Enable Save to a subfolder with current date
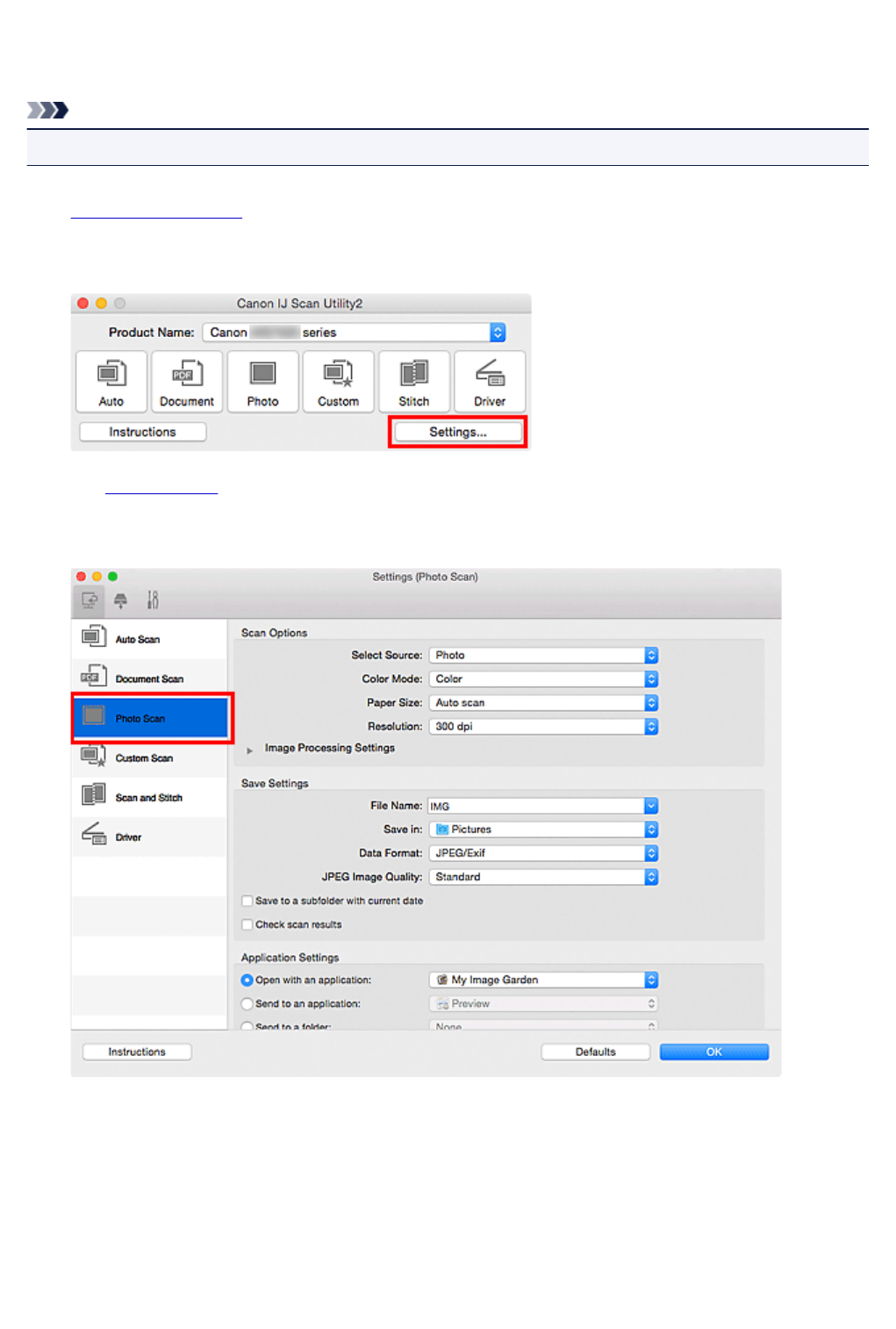The height and width of the screenshot is (1329, 896). [247, 901]
